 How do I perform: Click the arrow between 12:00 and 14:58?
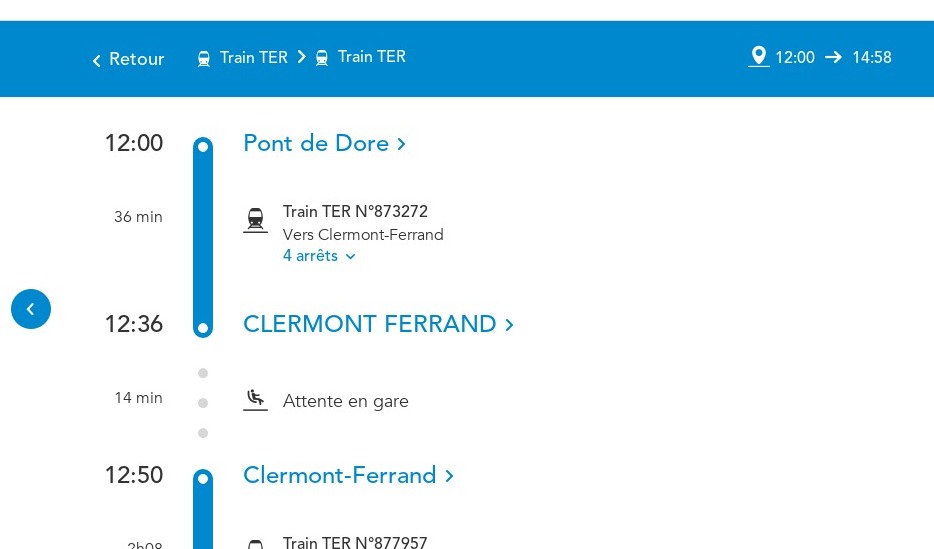(833, 57)
